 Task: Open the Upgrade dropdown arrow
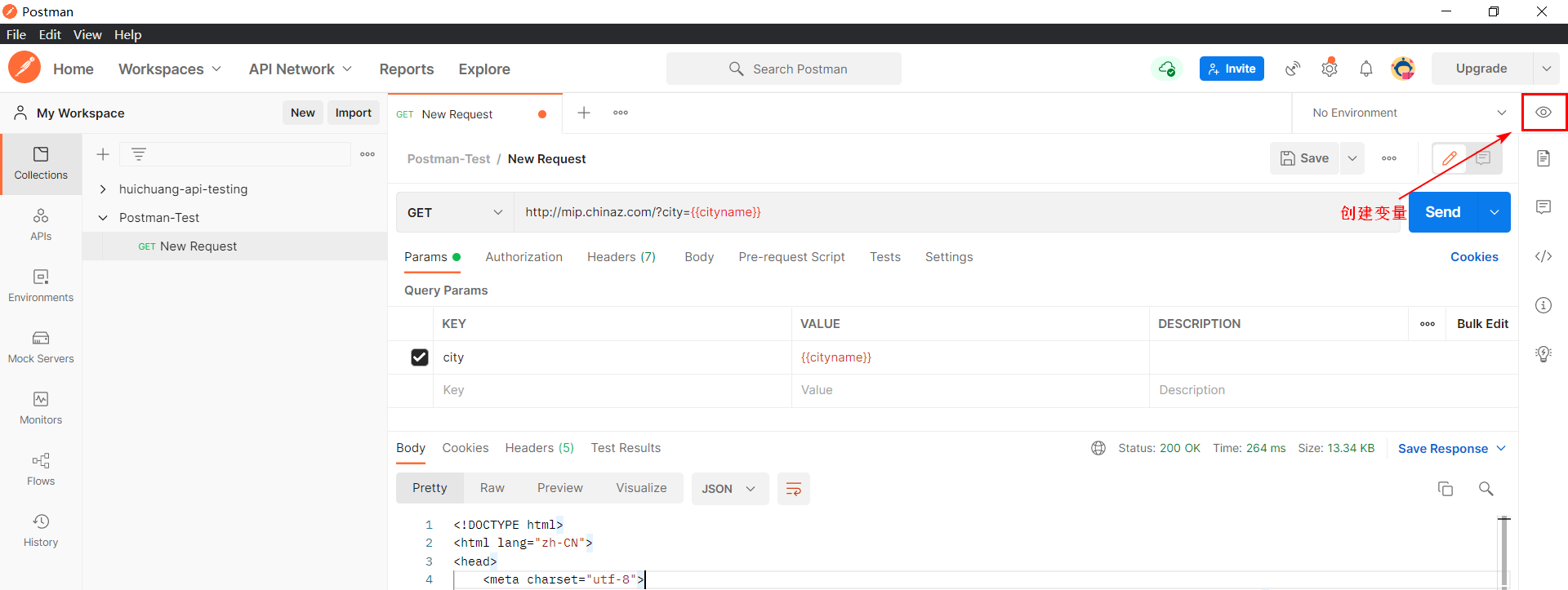[x=1546, y=69]
